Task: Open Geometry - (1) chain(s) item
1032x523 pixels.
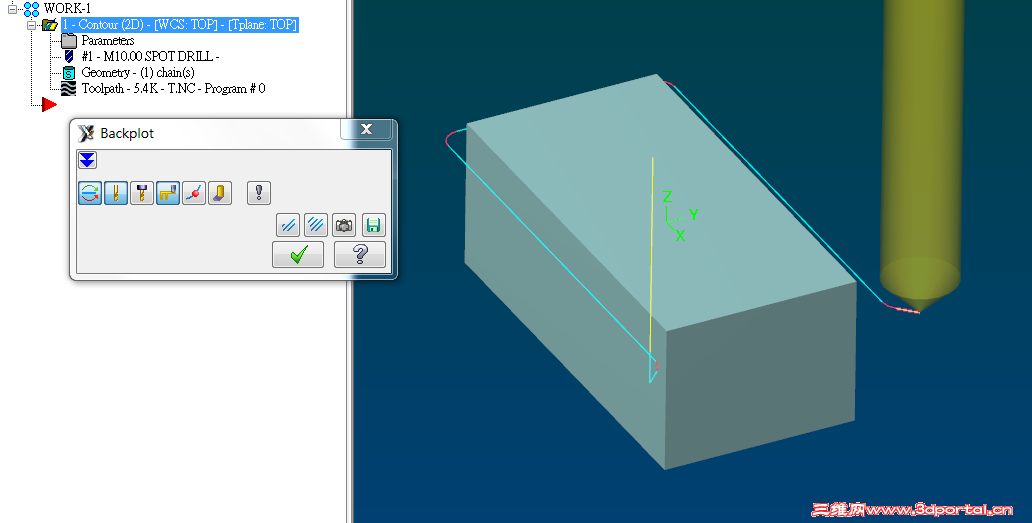Action: click(138, 72)
